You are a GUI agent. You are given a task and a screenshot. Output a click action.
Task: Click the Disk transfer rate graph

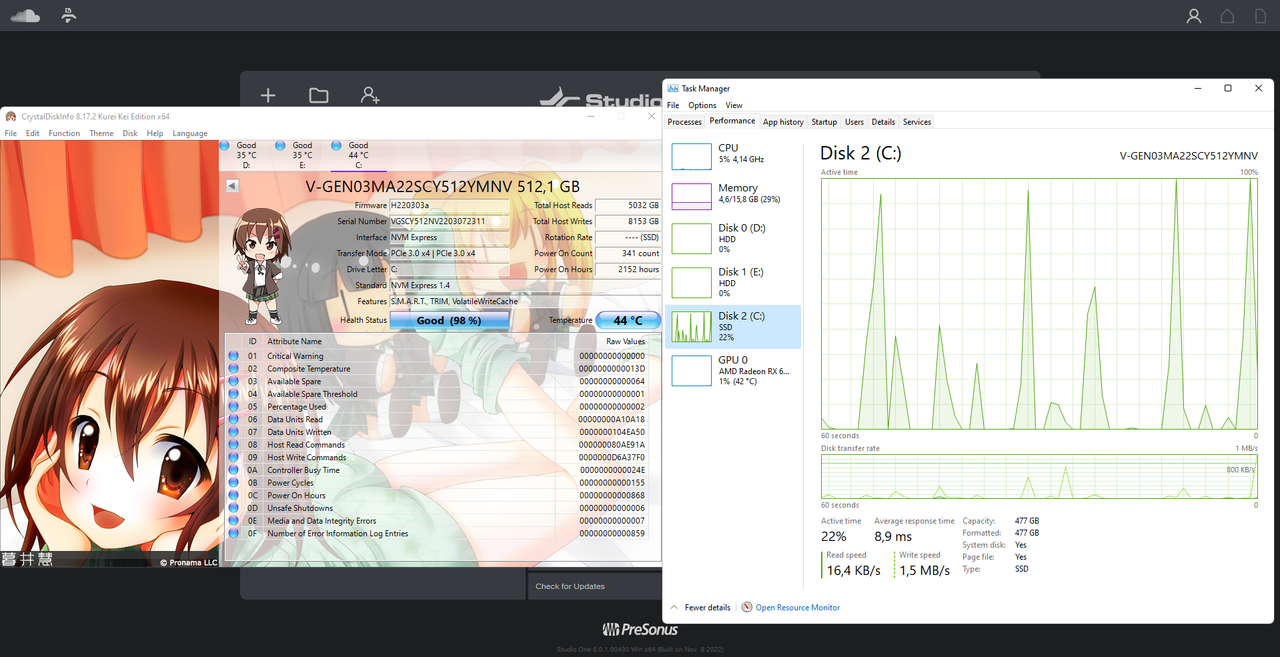pos(1039,475)
